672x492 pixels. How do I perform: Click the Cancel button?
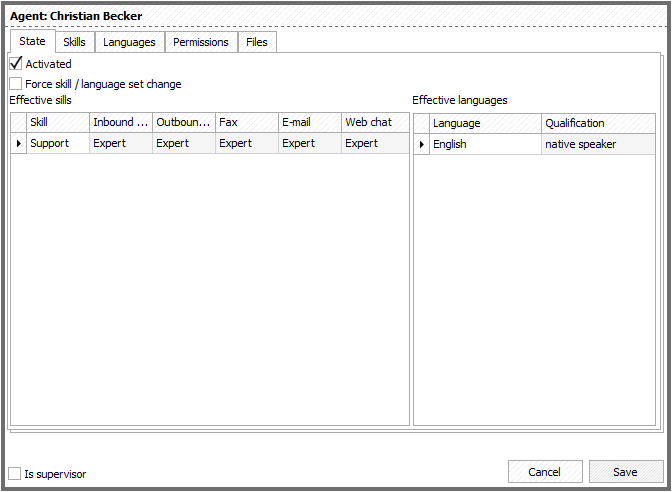coord(544,472)
